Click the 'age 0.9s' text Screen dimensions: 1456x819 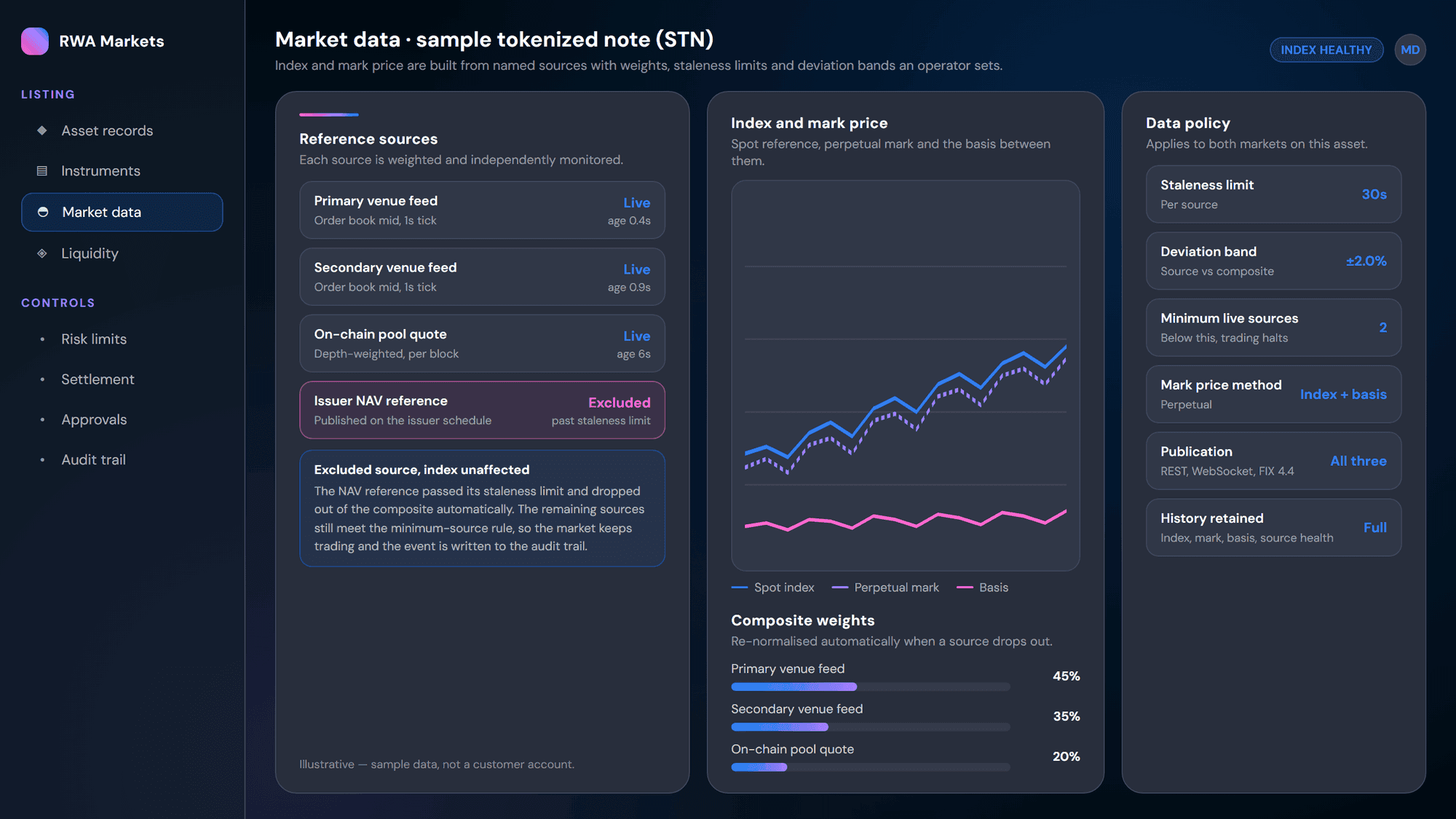coord(629,288)
